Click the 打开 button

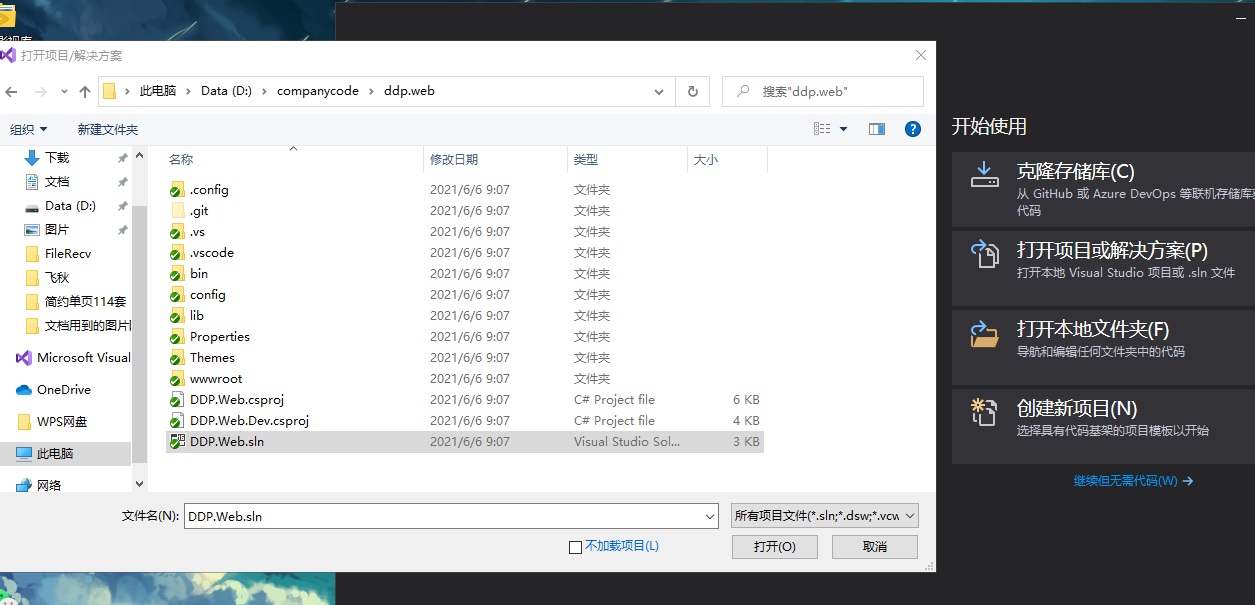774,547
